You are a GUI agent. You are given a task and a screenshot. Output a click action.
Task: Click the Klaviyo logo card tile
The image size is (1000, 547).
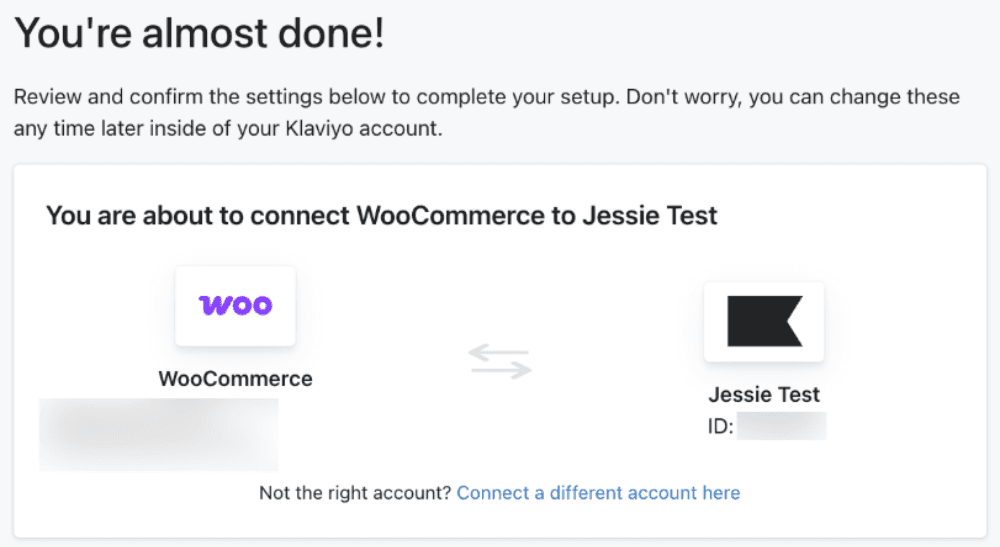click(764, 321)
